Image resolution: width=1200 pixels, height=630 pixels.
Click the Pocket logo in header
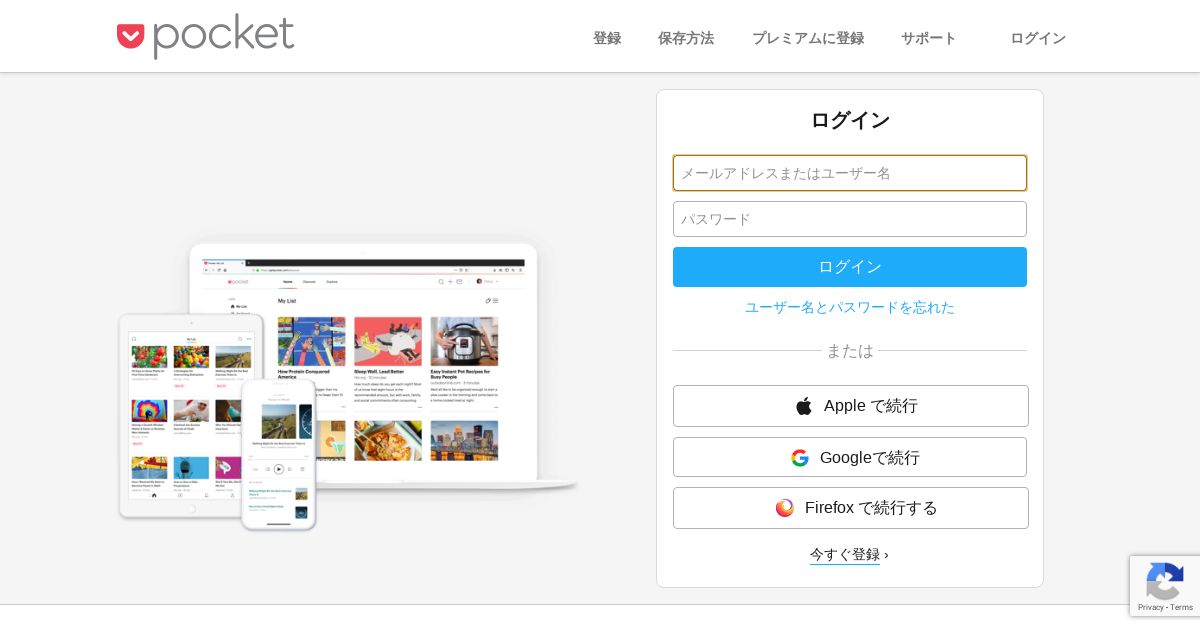(x=205, y=36)
